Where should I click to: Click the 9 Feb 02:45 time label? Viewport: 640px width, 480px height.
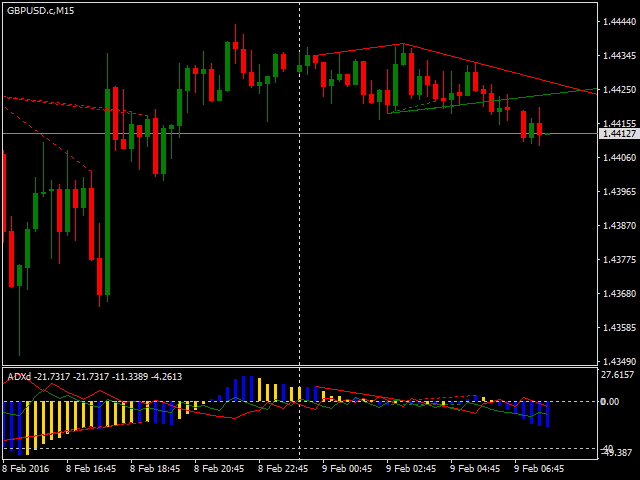coord(411,469)
